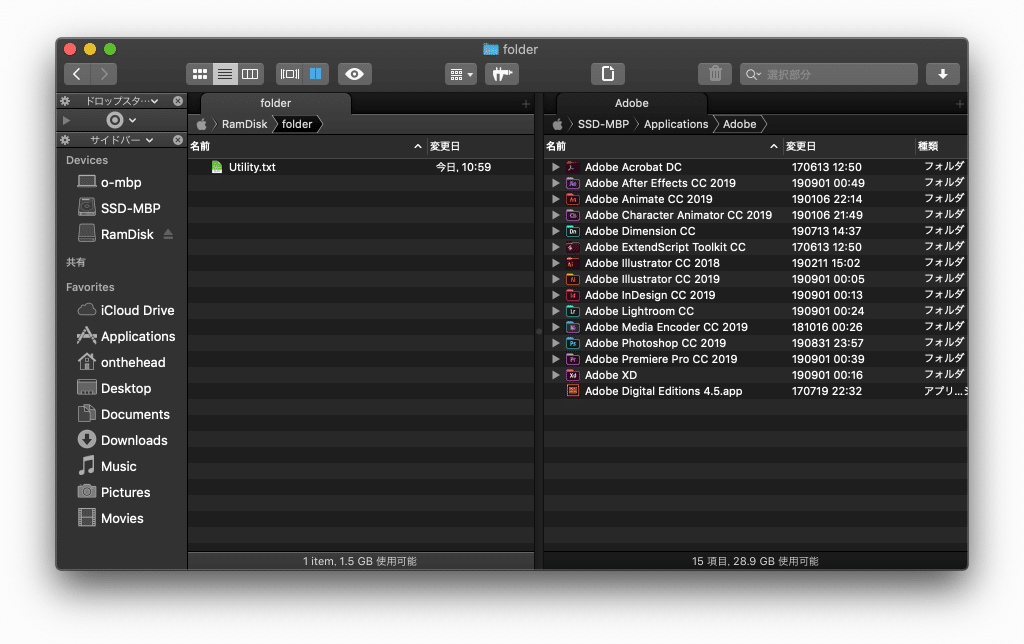
Task: Click the download arrow toolbar button
Action: pyautogui.click(x=942, y=74)
